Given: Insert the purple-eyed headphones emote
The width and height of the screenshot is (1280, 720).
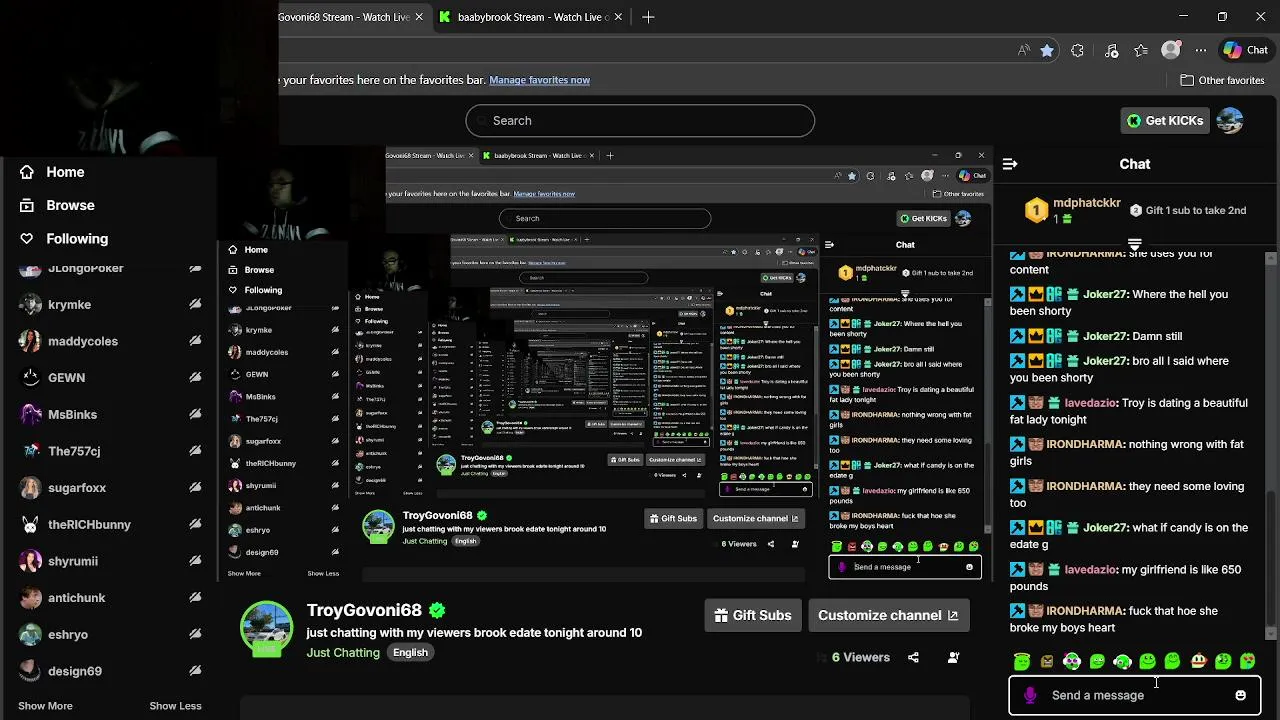Looking at the screenshot, I should pyautogui.click(x=1072, y=661).
